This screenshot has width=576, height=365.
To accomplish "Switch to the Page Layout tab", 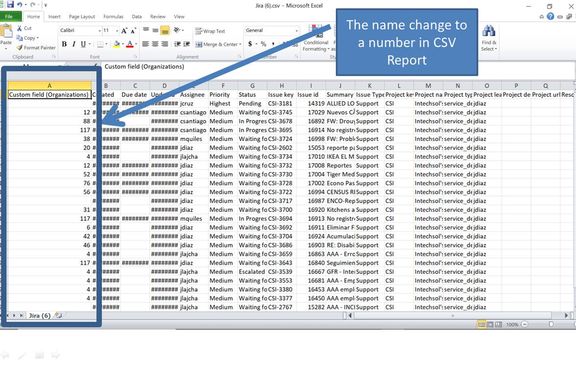I will pos(82,17).
